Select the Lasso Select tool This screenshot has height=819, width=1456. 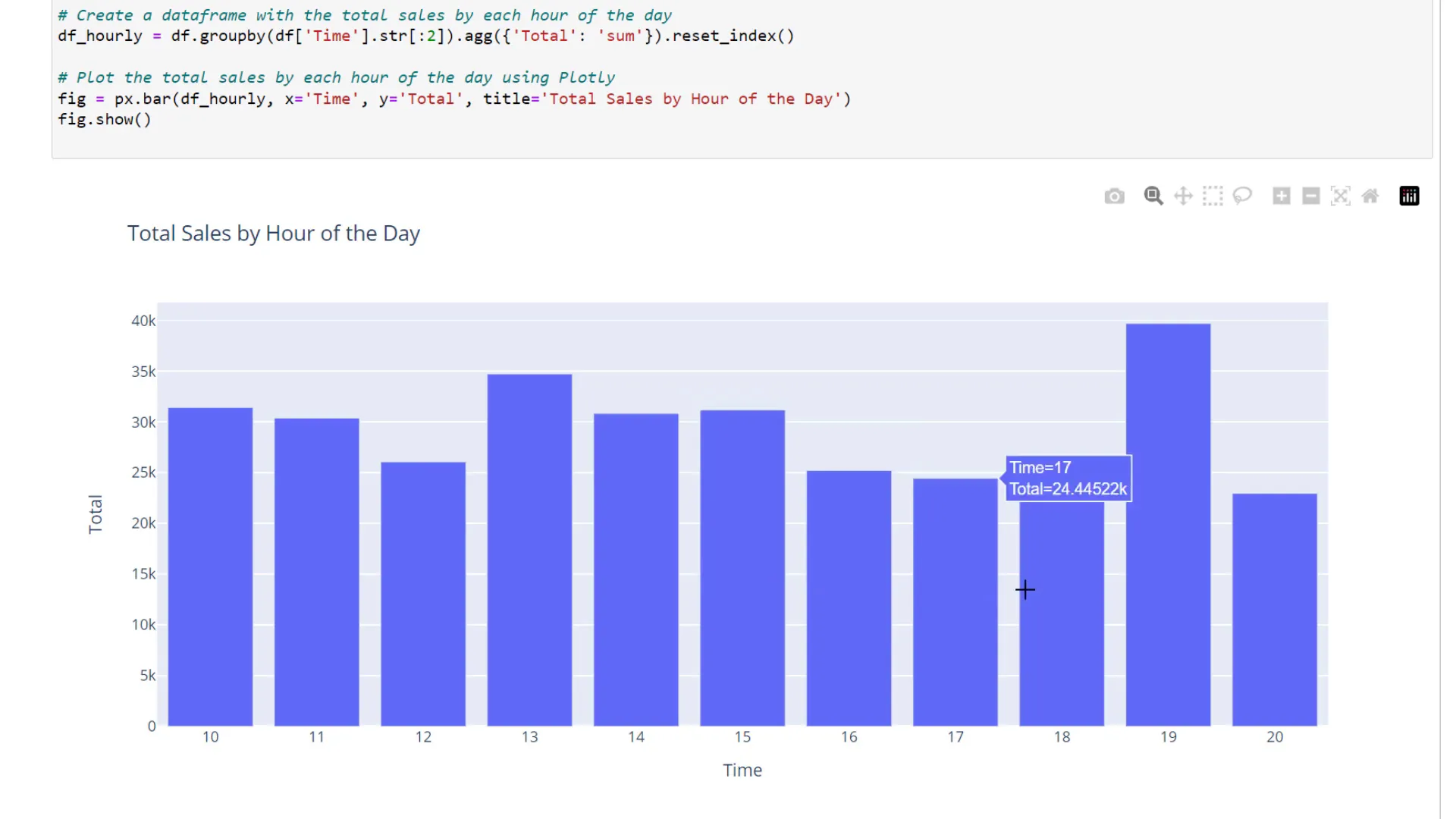1242,196
